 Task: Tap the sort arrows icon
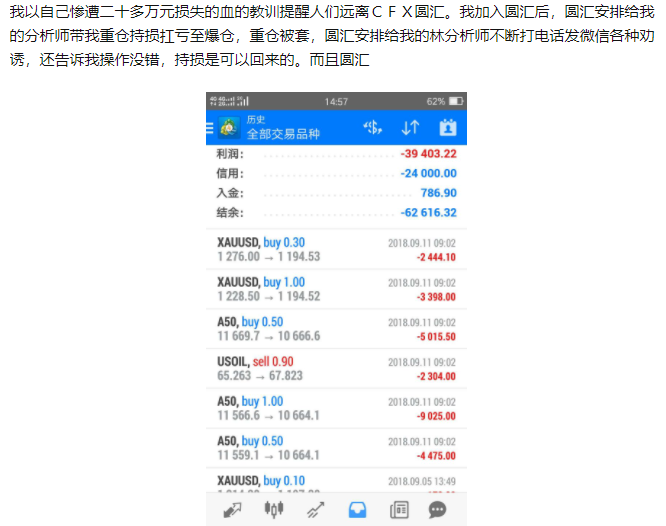[x=410, y=127]
